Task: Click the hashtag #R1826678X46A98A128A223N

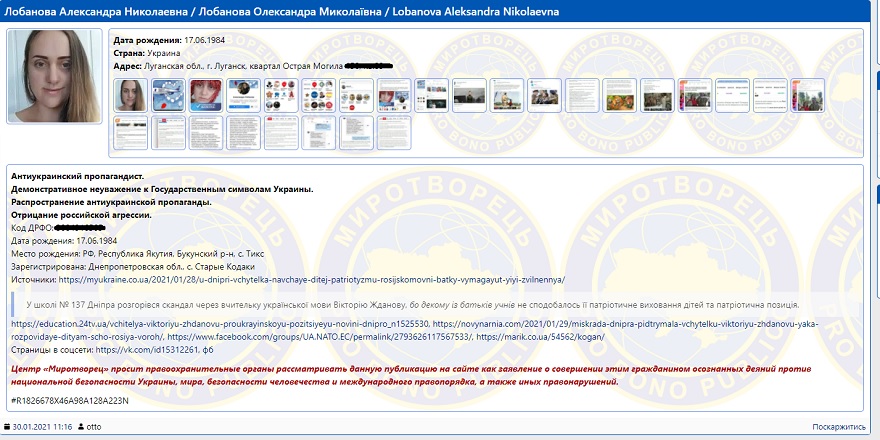Action: point(70,401)
